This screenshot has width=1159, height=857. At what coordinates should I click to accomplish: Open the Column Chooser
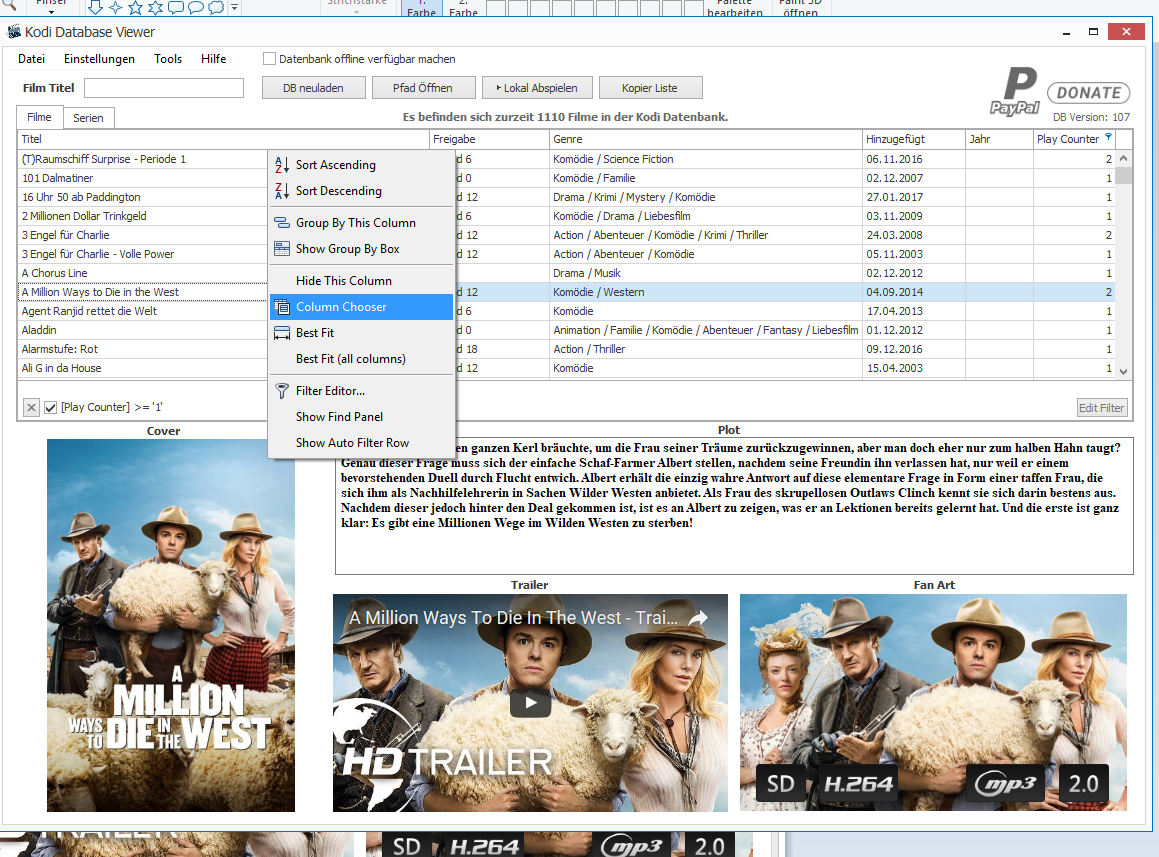coord(361,307)
